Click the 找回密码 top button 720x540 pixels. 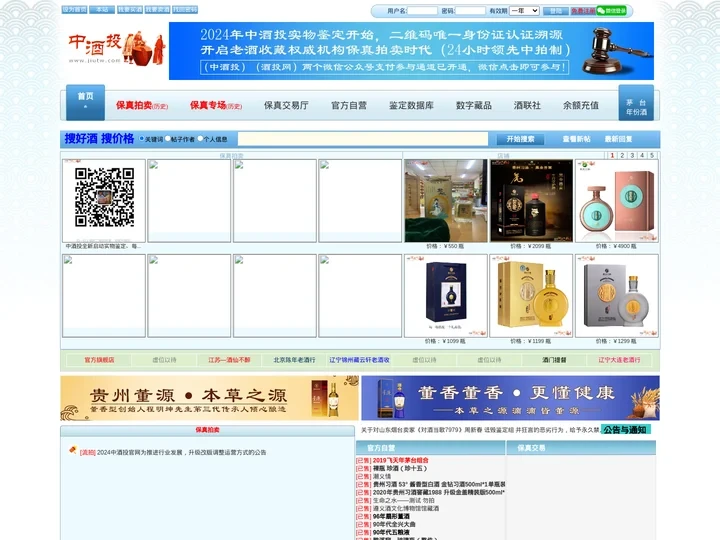(185, 10)
